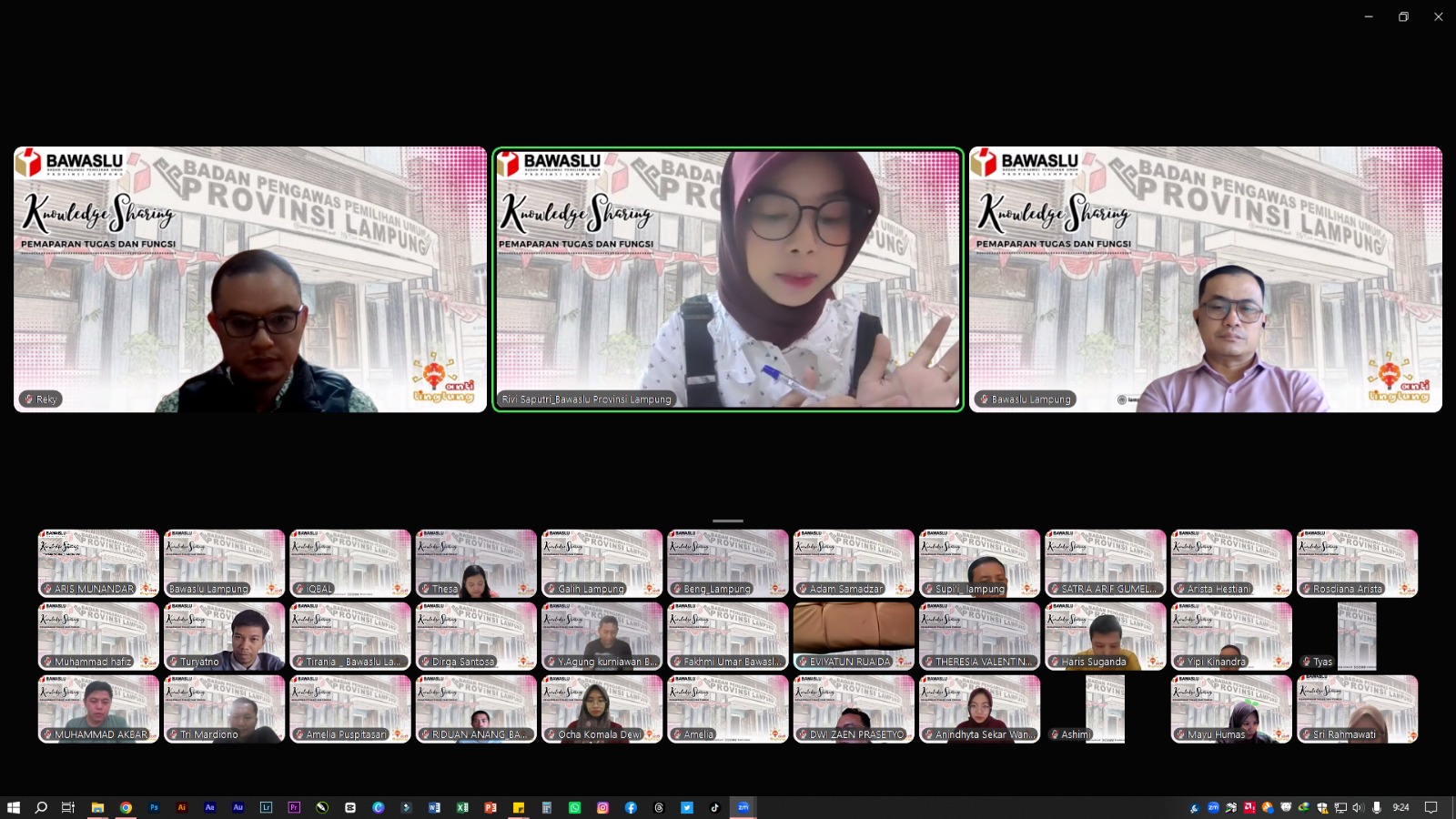Screen dimensions: 1456x819
Task: Open TikTok taskbar icon
Action: [x=714, y=807]
